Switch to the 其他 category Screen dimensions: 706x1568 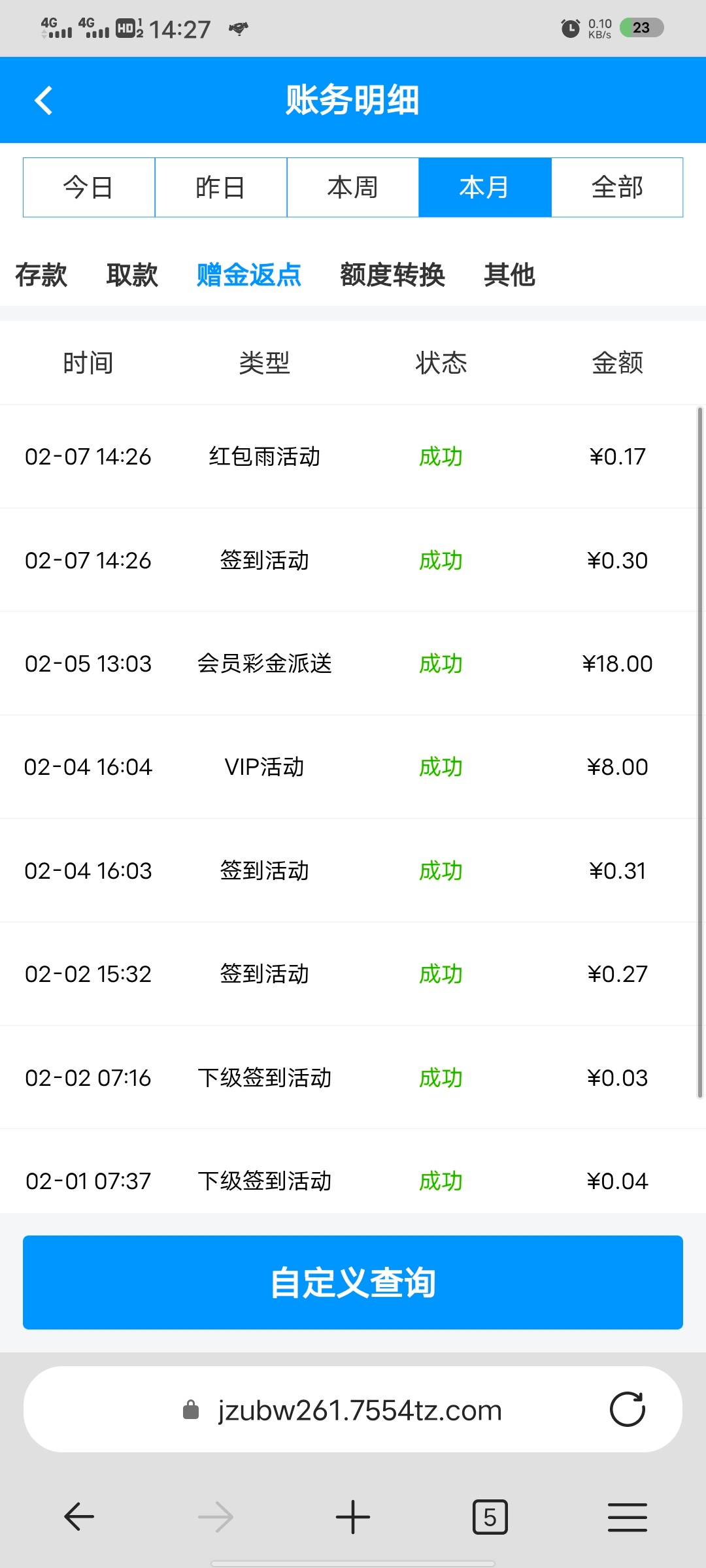point(509,274)
